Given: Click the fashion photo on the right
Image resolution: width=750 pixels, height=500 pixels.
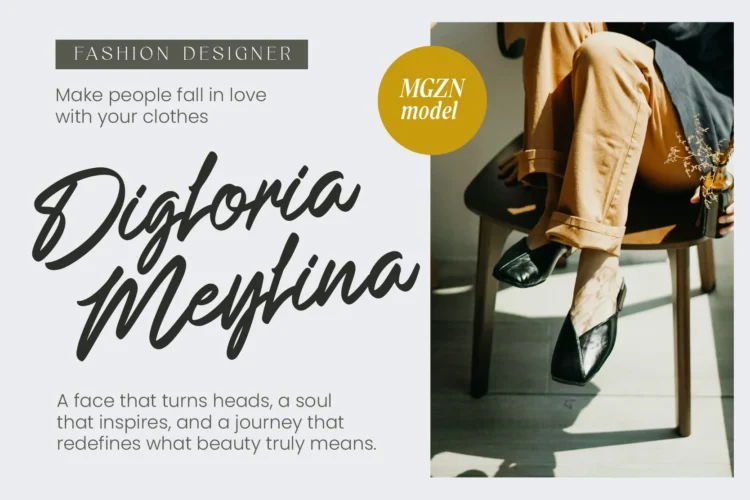Looking at the screenshot, I should (582, 249).
